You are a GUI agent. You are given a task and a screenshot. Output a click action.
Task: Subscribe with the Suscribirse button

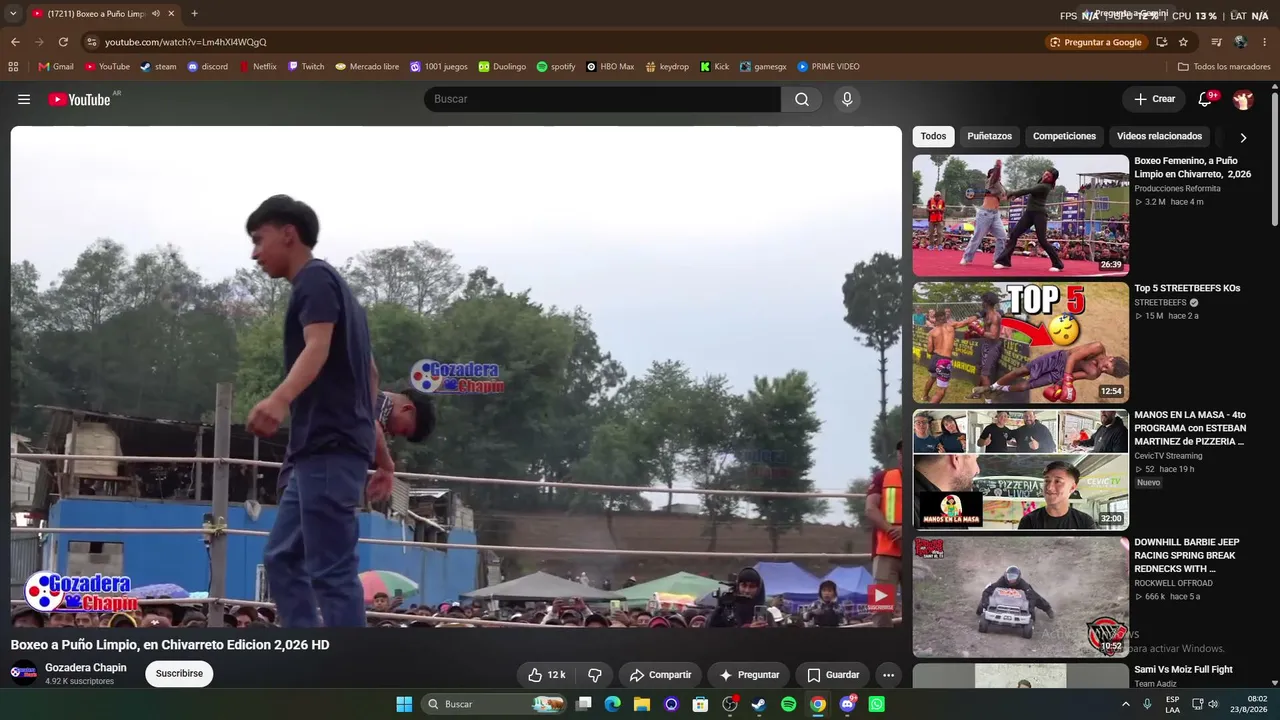click(x=179, y=674)
